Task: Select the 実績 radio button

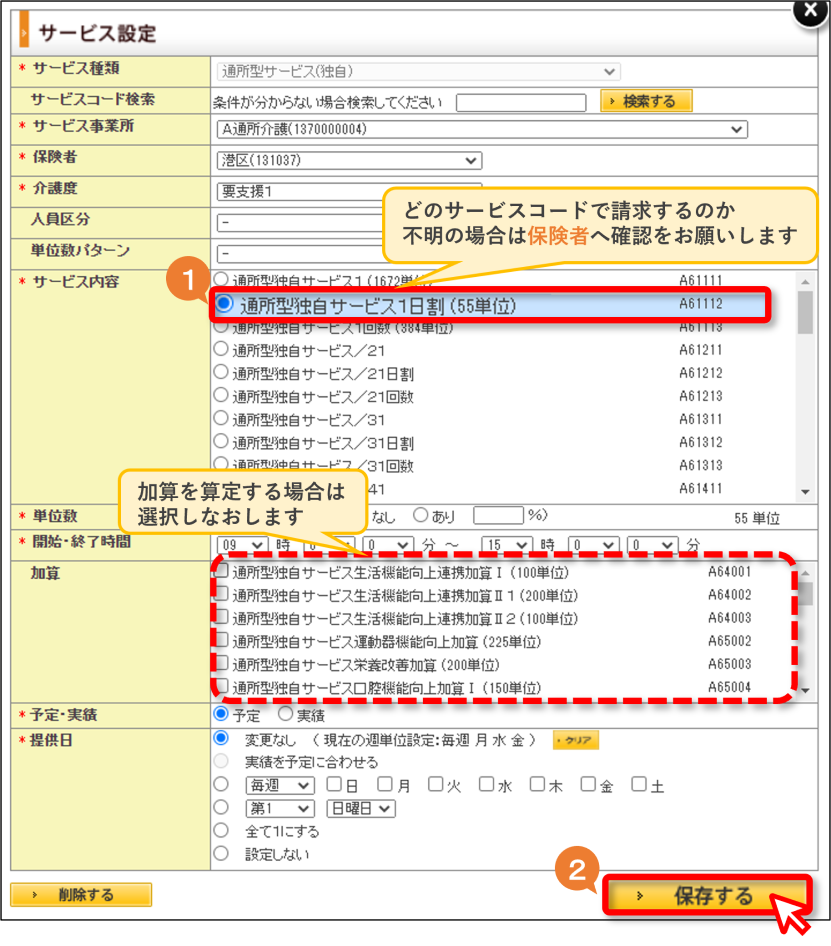Action: tap(285, 714)
